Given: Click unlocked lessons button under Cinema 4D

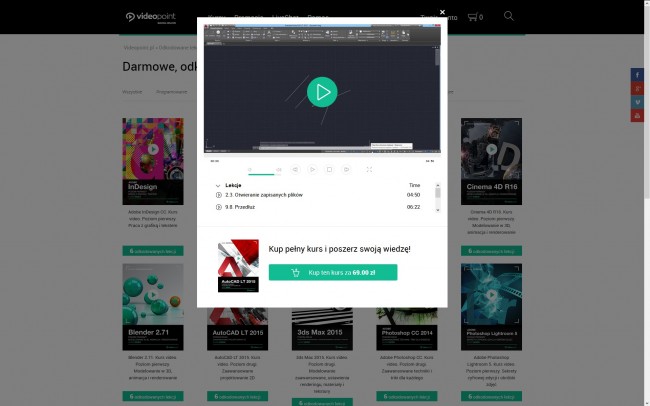Looking at the screenshot, I should click(492, 251).
